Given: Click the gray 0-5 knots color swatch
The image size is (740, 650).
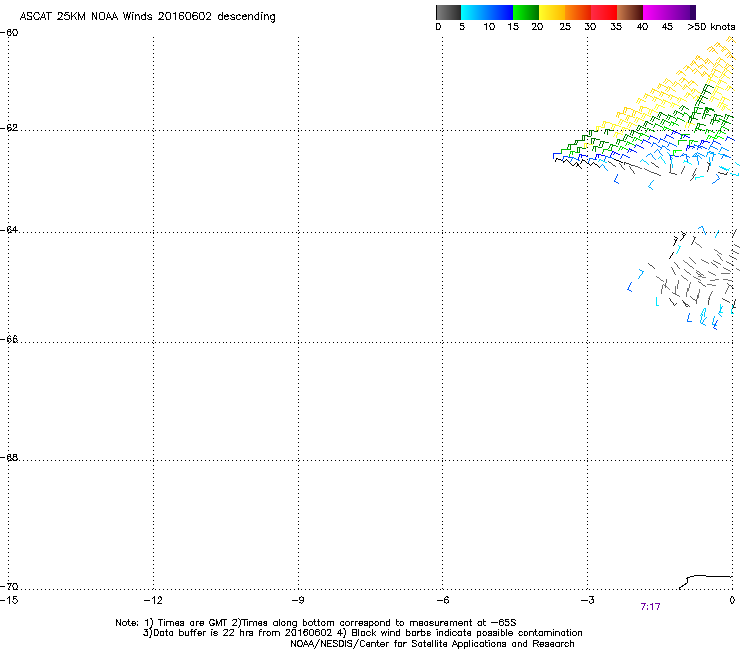Looking at the screenshot, I should click(x=448, y=12).
